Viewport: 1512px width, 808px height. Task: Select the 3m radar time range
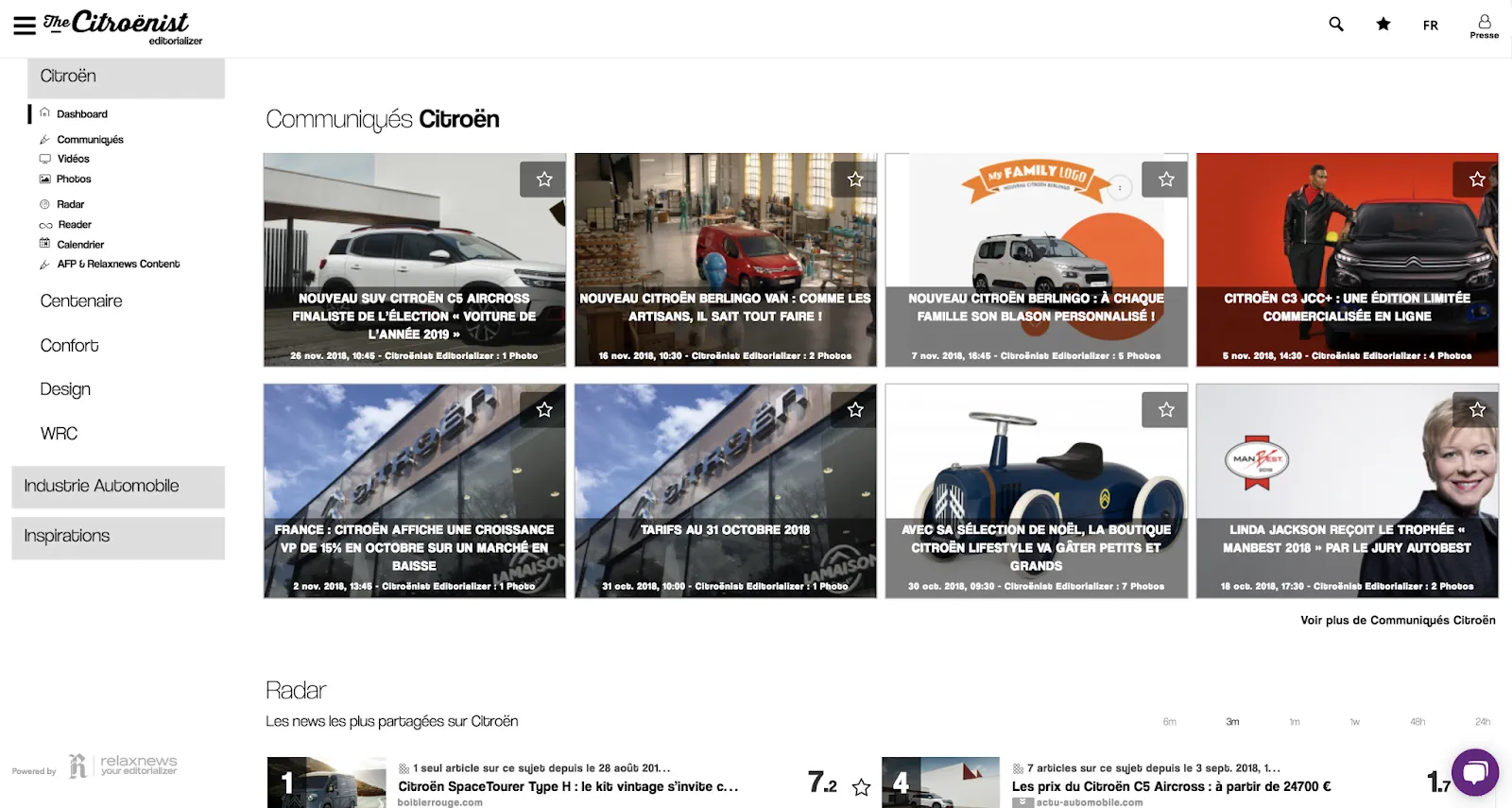click(x=1232, y=722)
